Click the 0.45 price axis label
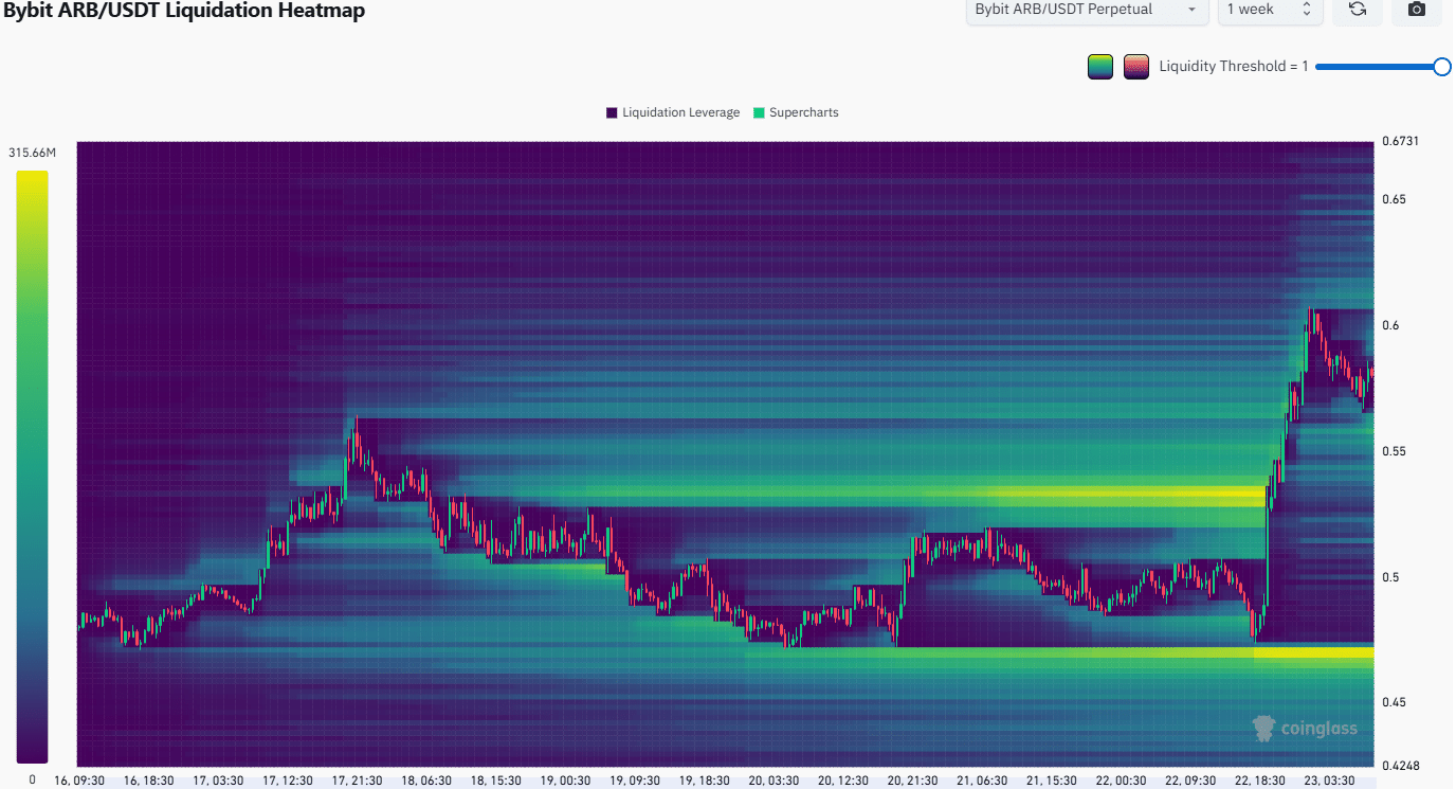Screen dimensions: 1453x789 [x=1394, y=702]
